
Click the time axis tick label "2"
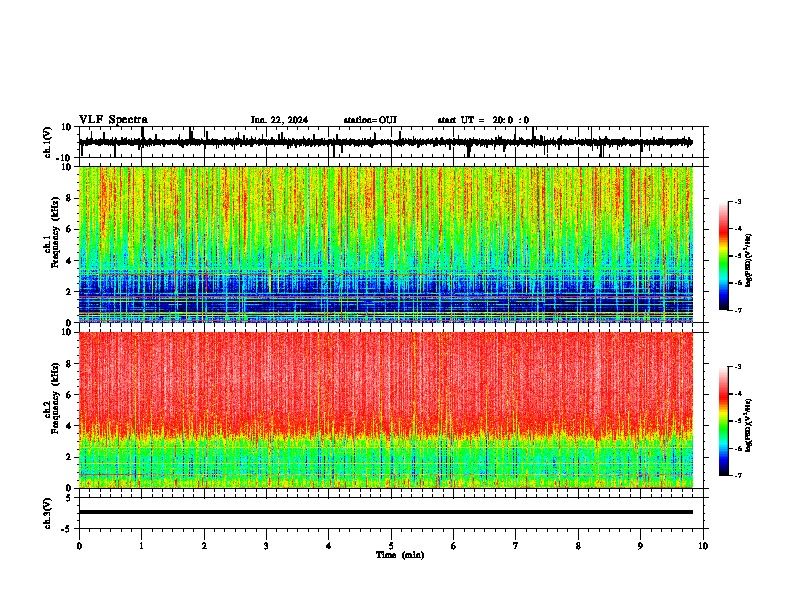(x=204, y=546)
